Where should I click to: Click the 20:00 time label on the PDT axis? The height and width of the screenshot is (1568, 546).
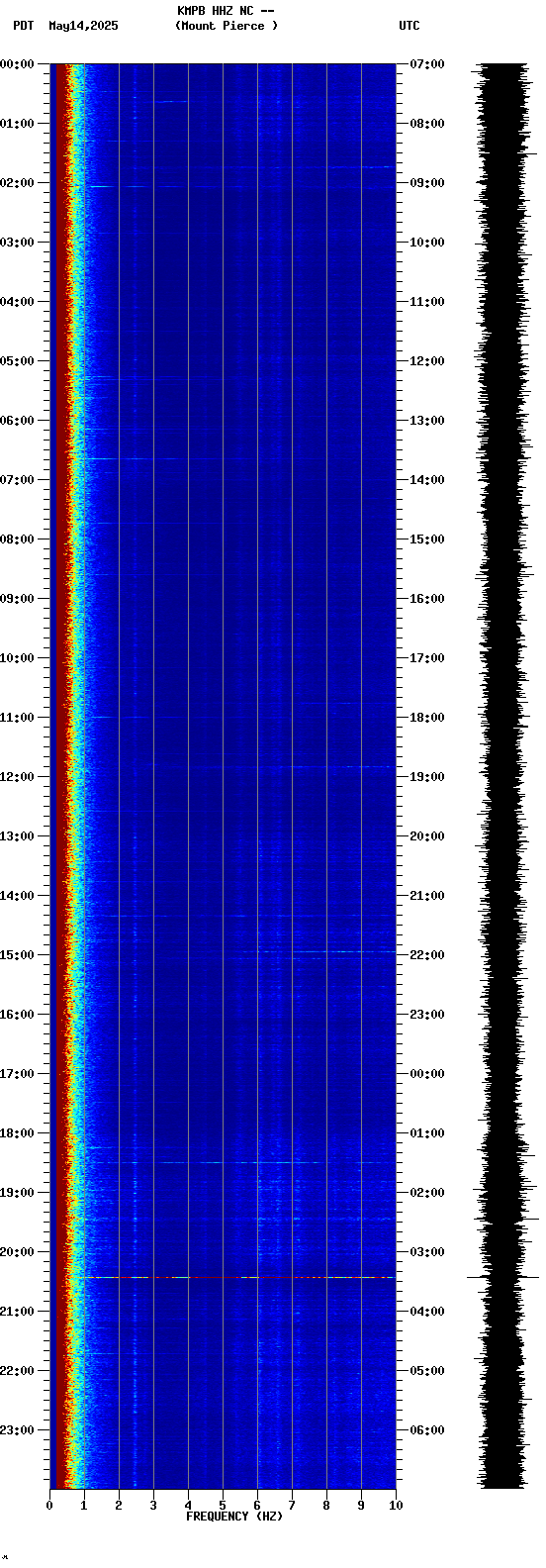[x=17, y=1252]
